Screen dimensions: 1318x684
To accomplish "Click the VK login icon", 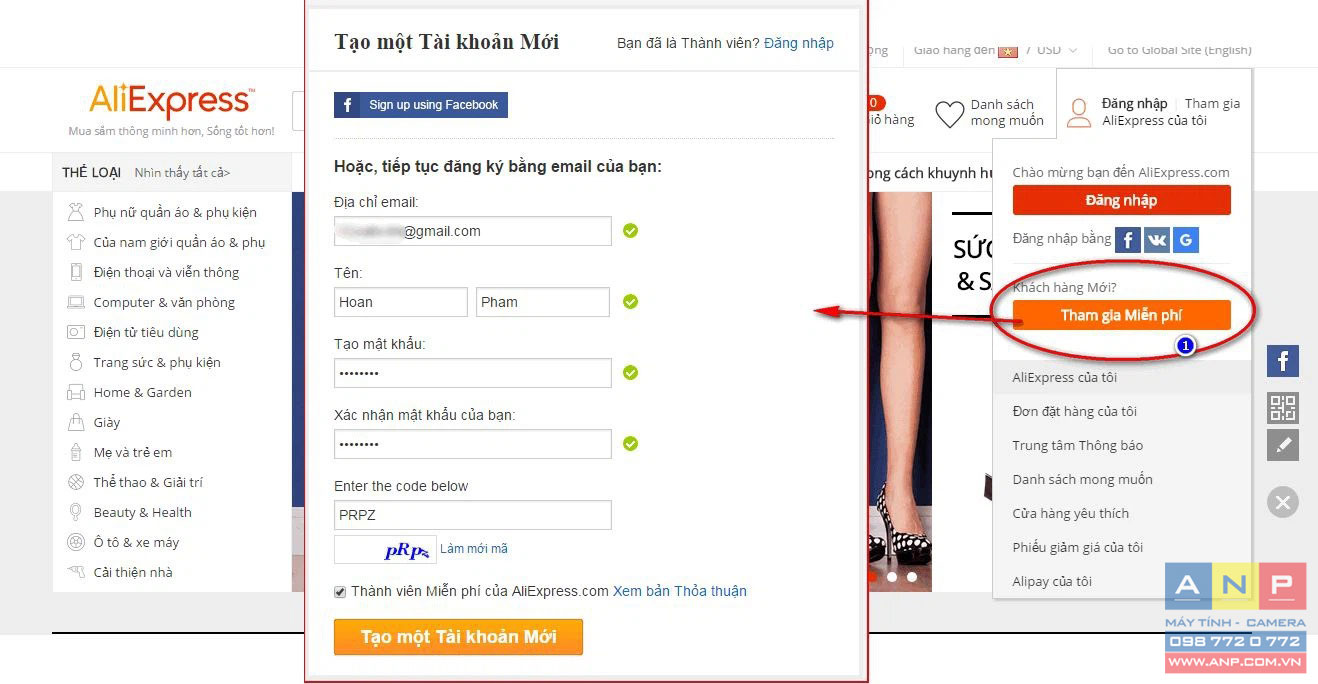I will click(1157, 240).
